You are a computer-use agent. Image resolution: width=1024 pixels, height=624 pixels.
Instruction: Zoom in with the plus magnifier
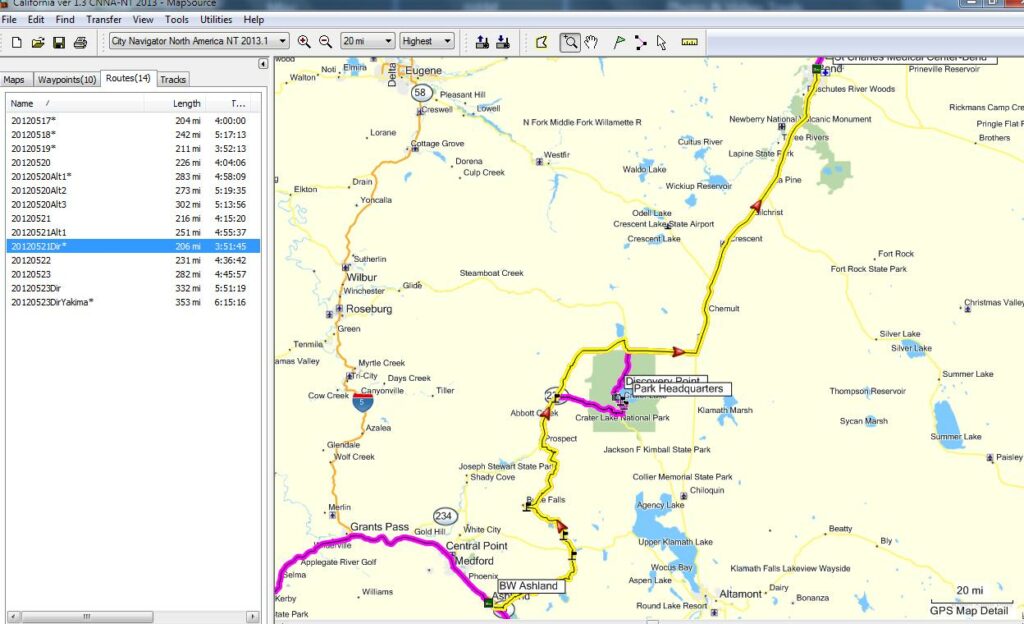[x=304, y=42]
